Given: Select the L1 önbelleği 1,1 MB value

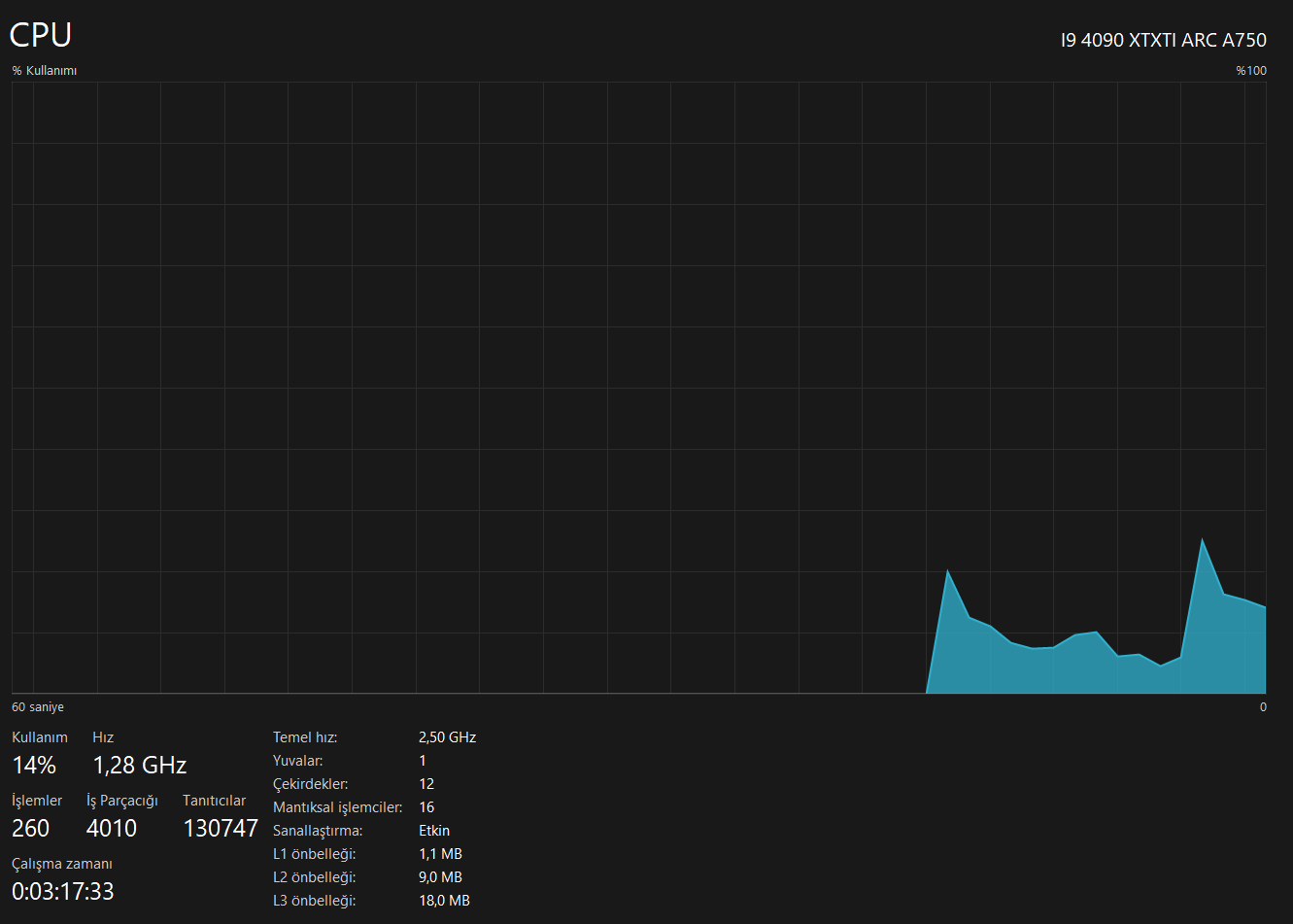Looking at the screenshot, I should pyautogui.click(x=440, y=854).
